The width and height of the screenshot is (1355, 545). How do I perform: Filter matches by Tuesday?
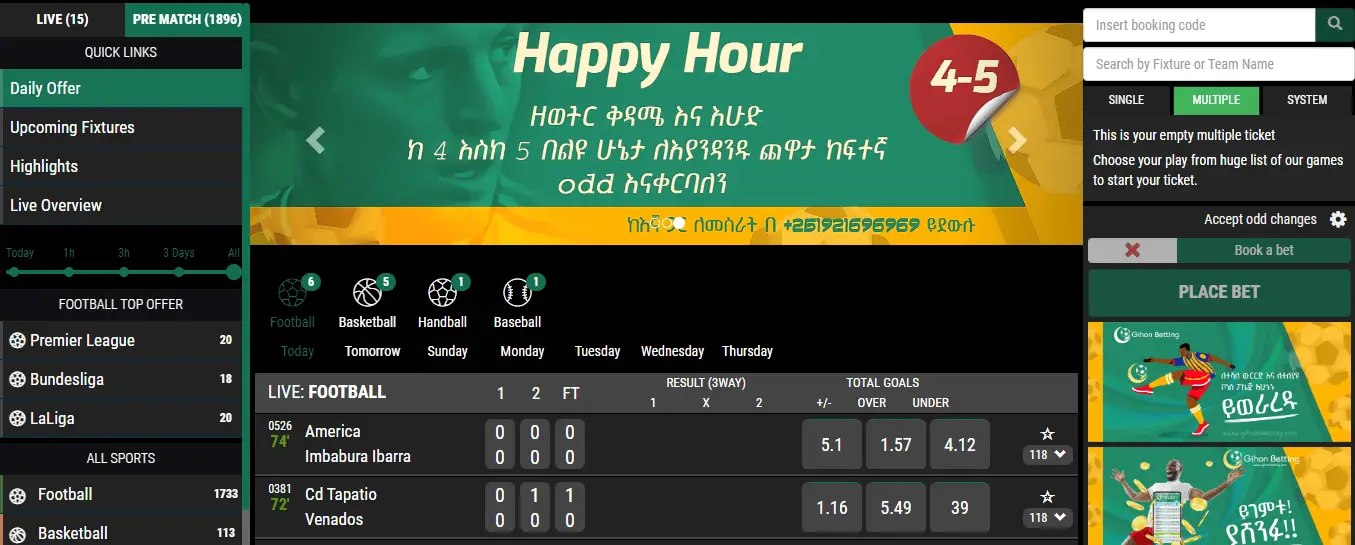597,351
